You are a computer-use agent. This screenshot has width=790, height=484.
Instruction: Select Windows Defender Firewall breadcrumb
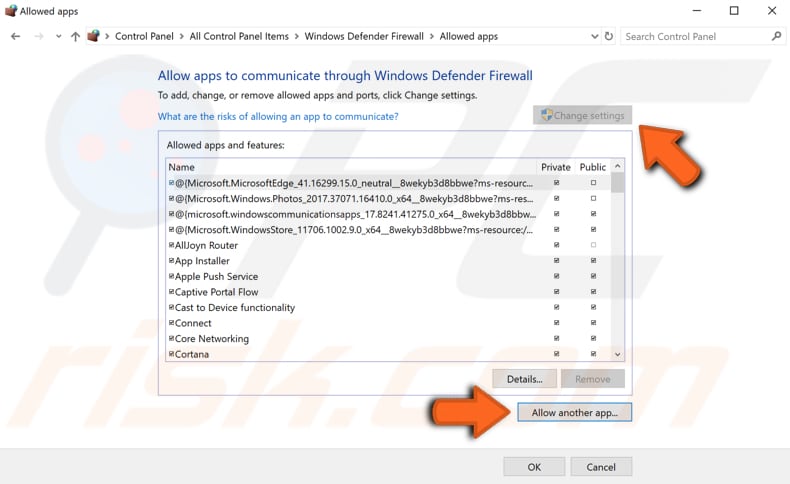364,36
